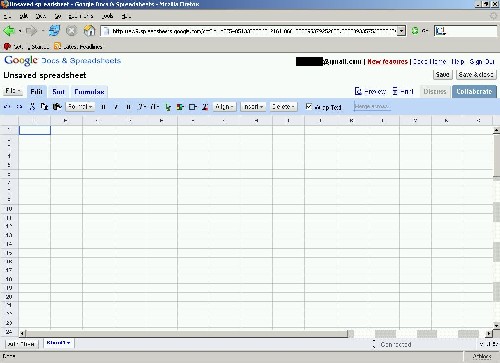Click the green Go button
This screenshot has width=500, height=363.
click(419, 31)
